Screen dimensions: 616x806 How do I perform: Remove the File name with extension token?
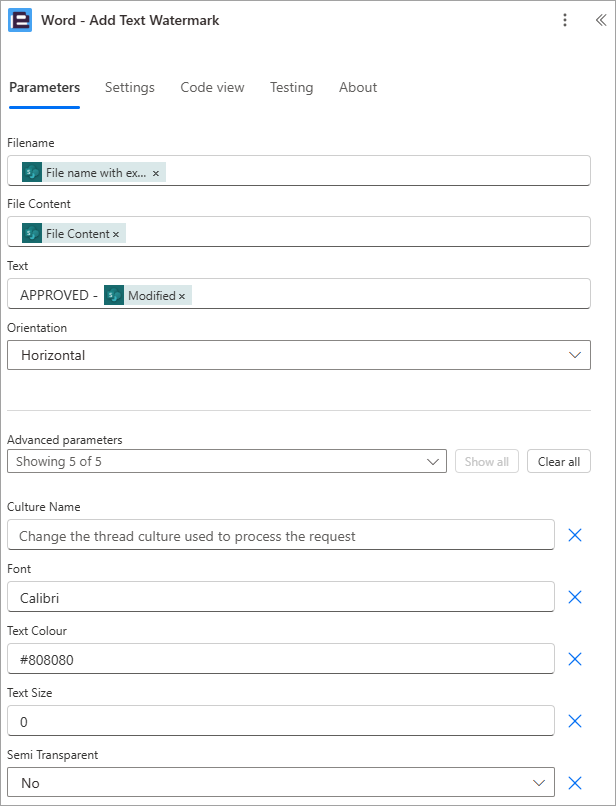tap(156, 173)
